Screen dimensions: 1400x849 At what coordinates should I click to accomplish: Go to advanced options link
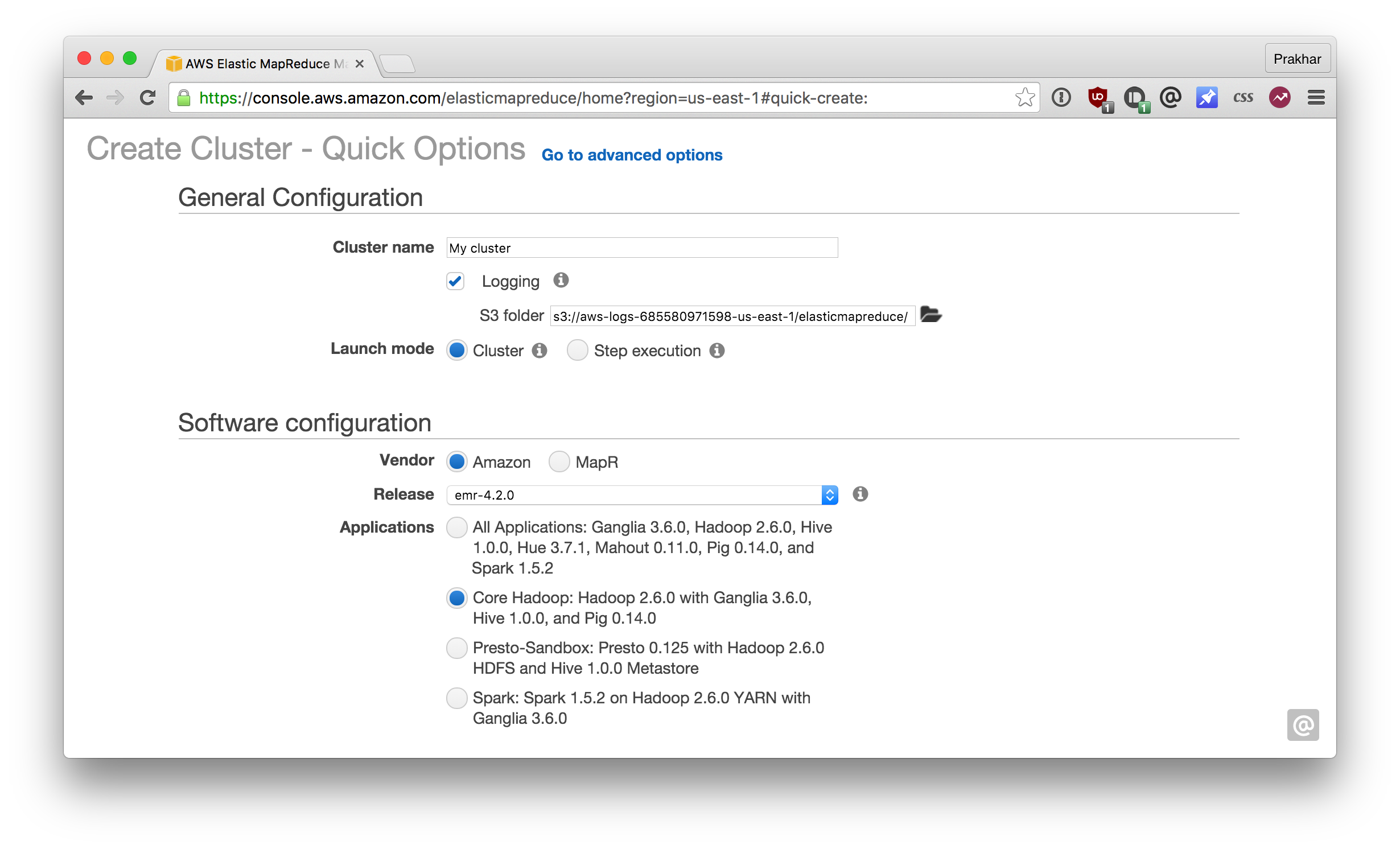click(x=632, y=155)
